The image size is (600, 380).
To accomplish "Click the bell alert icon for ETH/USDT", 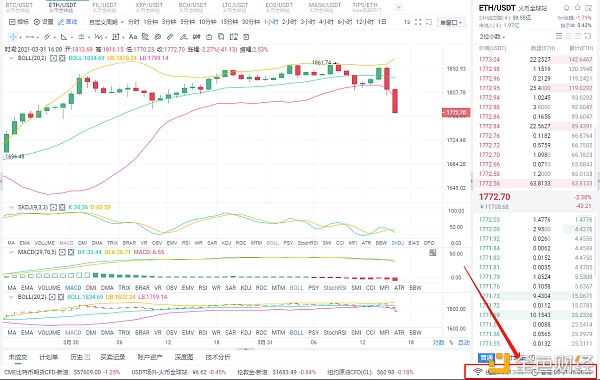I will (567, 8).
